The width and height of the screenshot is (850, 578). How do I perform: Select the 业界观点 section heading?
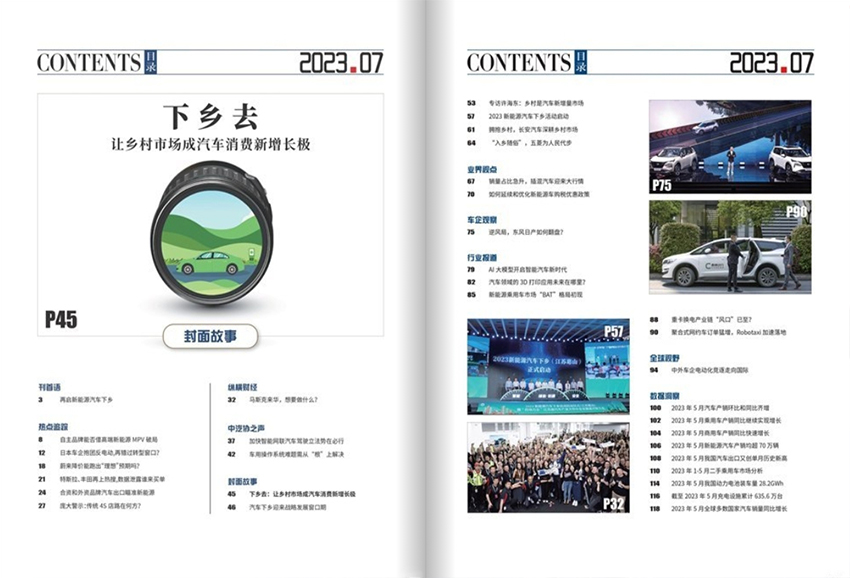click(482, 170)
